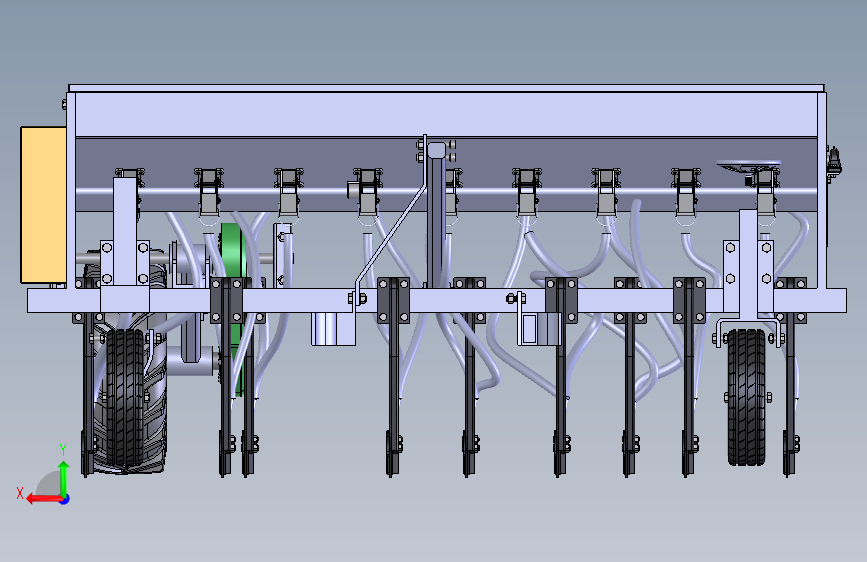Image resolution: width=867 pixels, height=562 pixels.
Task: Click the green Y axis arrow of the triad
Action: (64, 477)
